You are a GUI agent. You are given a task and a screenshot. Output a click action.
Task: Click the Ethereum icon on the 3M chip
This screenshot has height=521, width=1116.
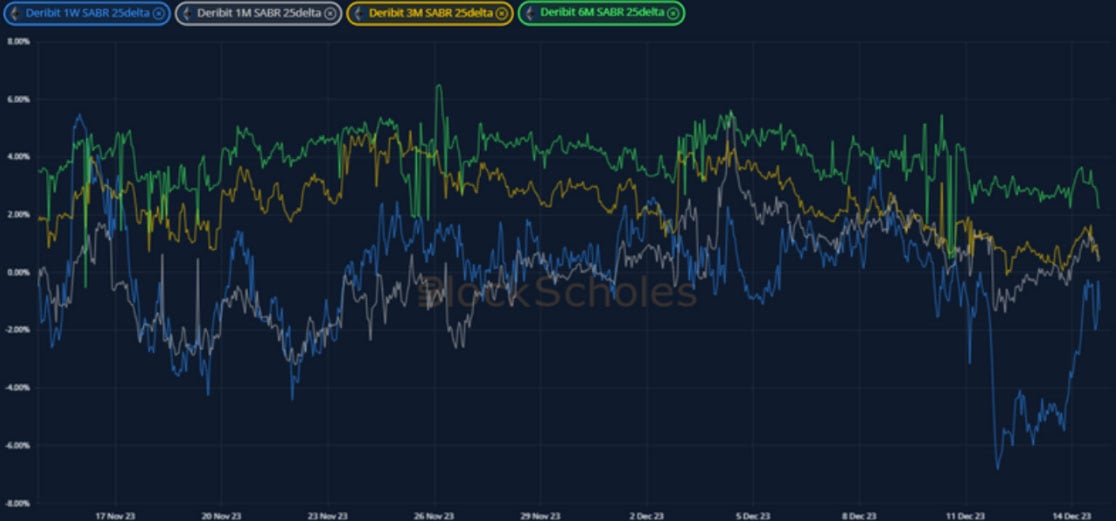pyautogui.click(x=356, y=13)
